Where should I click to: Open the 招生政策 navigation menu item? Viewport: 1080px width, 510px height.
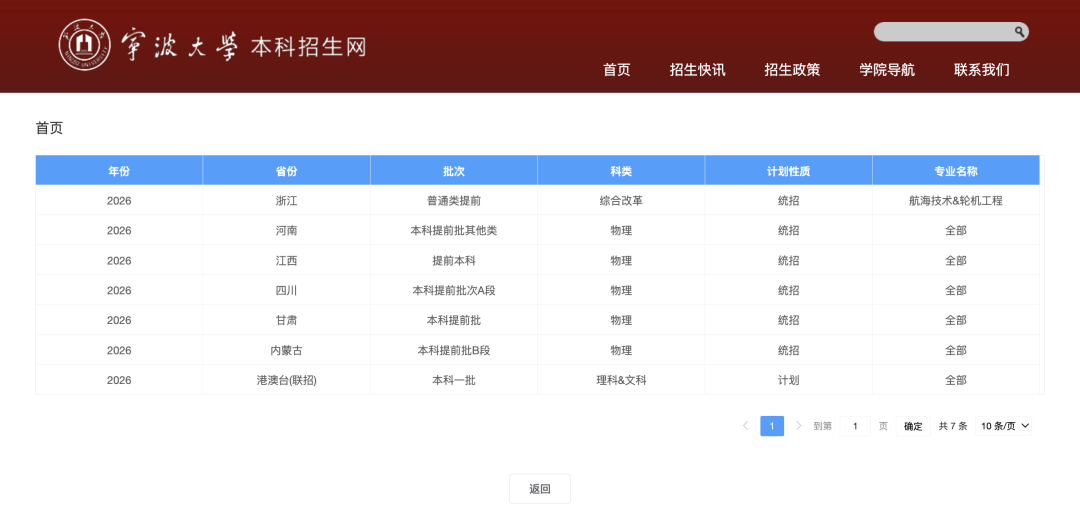pos(792,70)
